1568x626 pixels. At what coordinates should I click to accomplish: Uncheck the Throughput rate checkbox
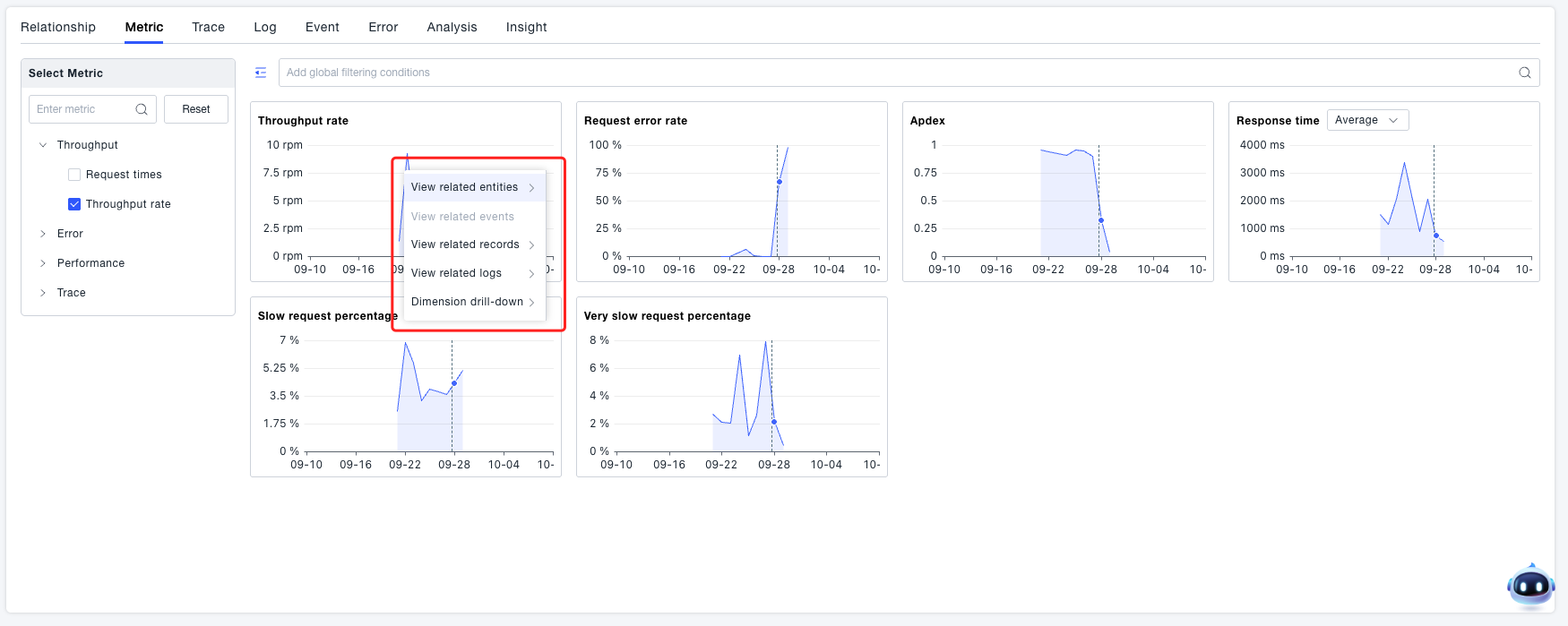pos(74,204)
